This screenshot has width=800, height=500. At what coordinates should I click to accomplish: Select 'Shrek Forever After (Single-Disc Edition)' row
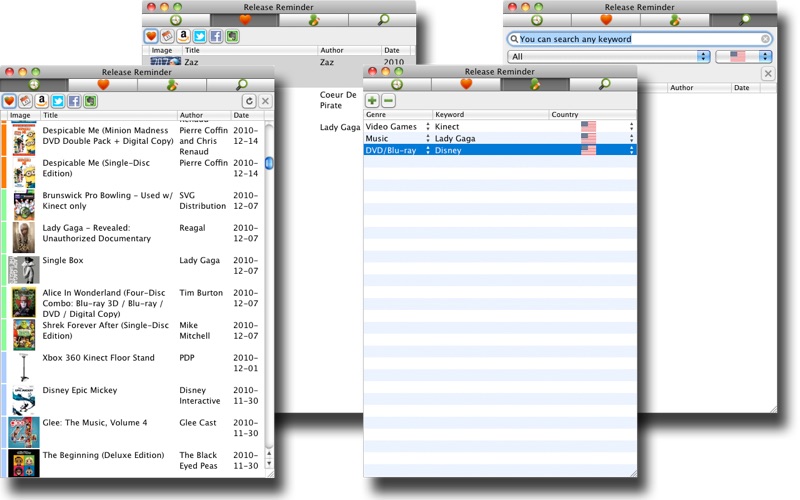pos(133,335)
